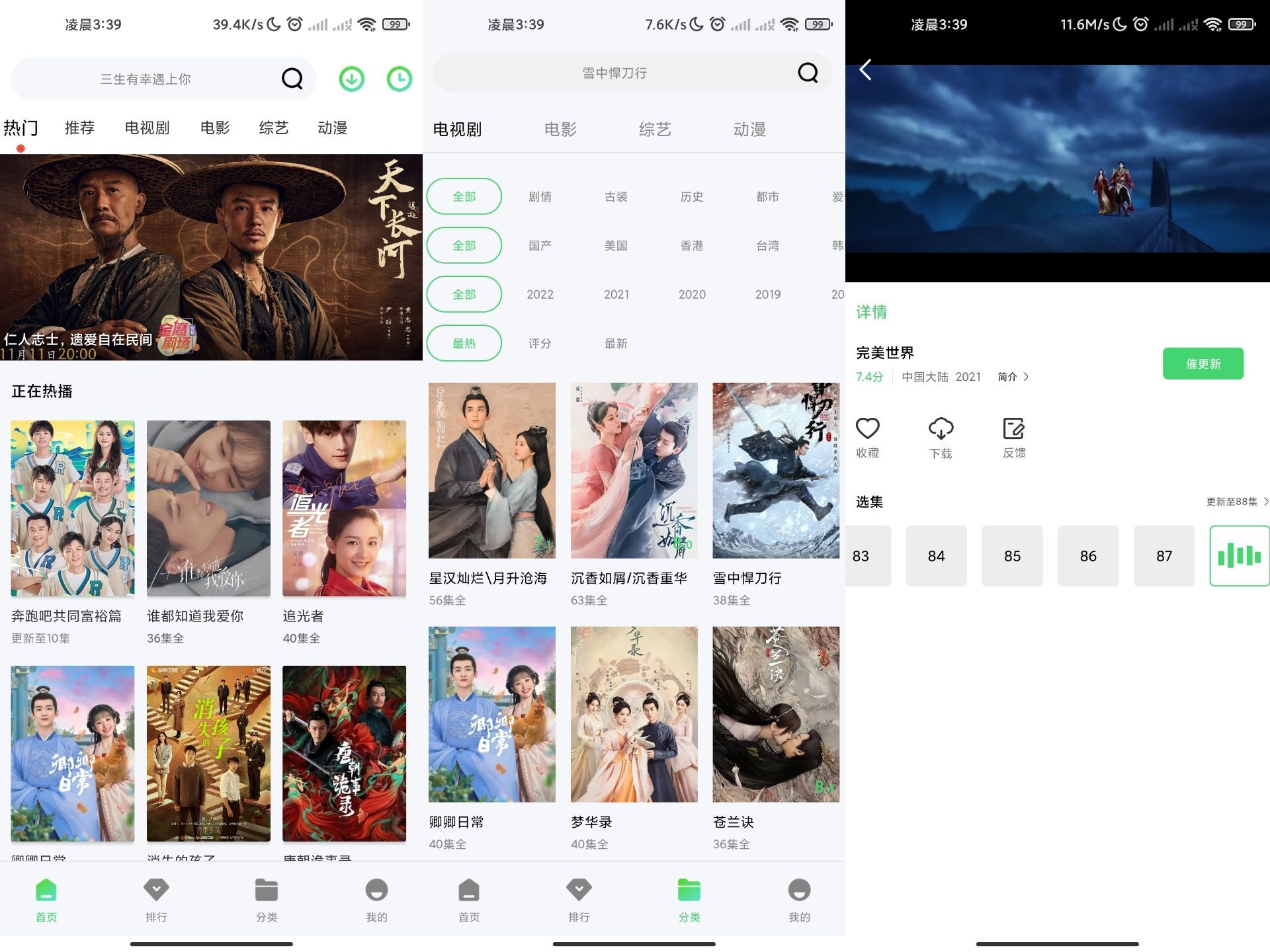The height and width of the screenshot is (952, 1270).
Task: Open the 苍兰诀 poster
Action: point(776,715)
